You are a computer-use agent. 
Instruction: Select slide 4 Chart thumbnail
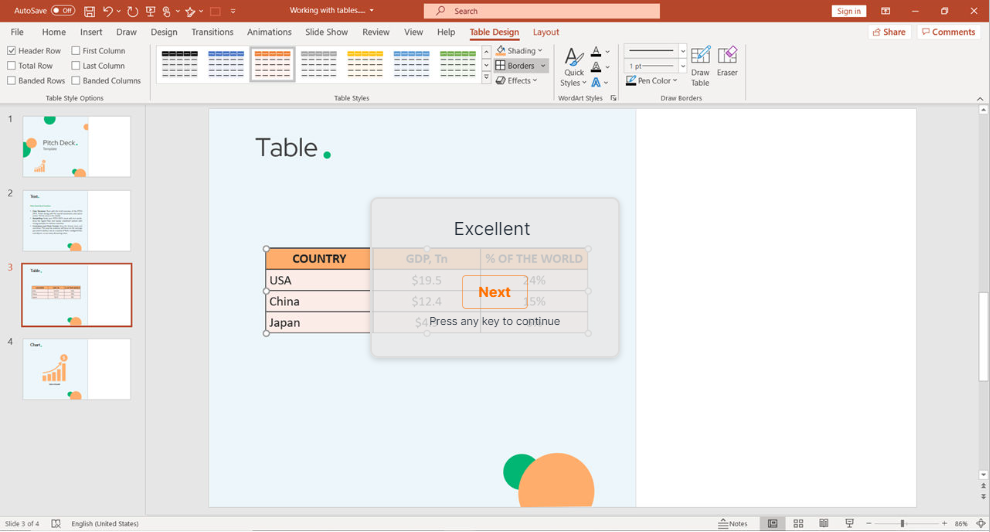(x=76, y=369)
